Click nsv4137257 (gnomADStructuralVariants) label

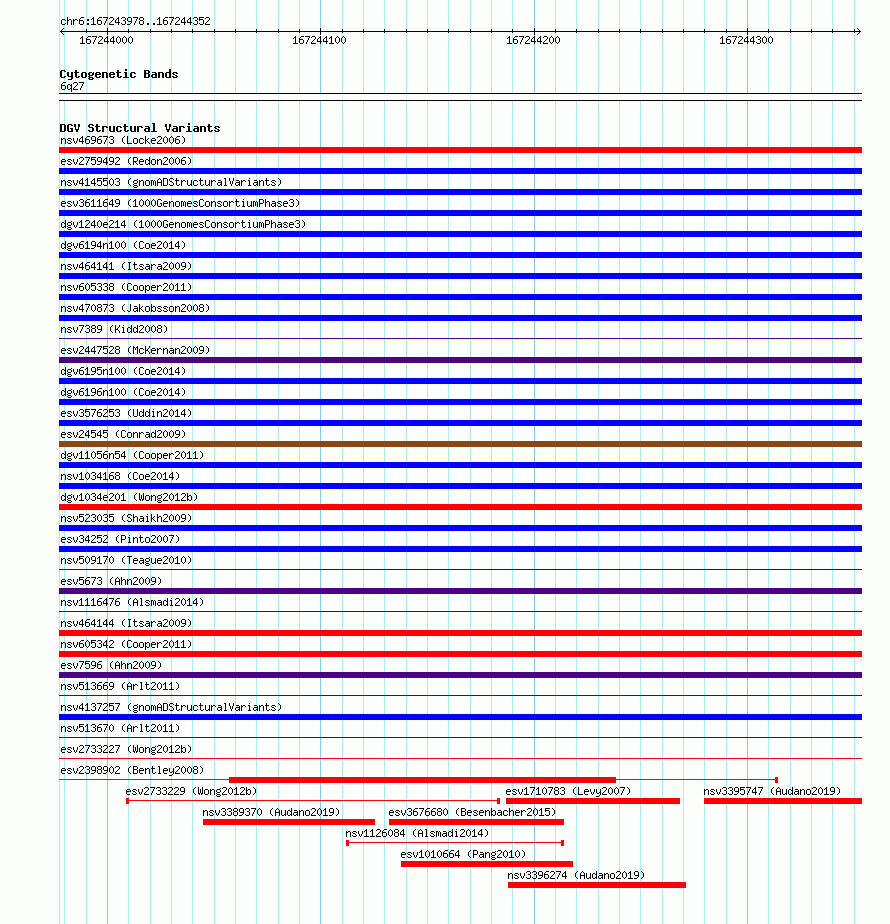tap(171, 707)
